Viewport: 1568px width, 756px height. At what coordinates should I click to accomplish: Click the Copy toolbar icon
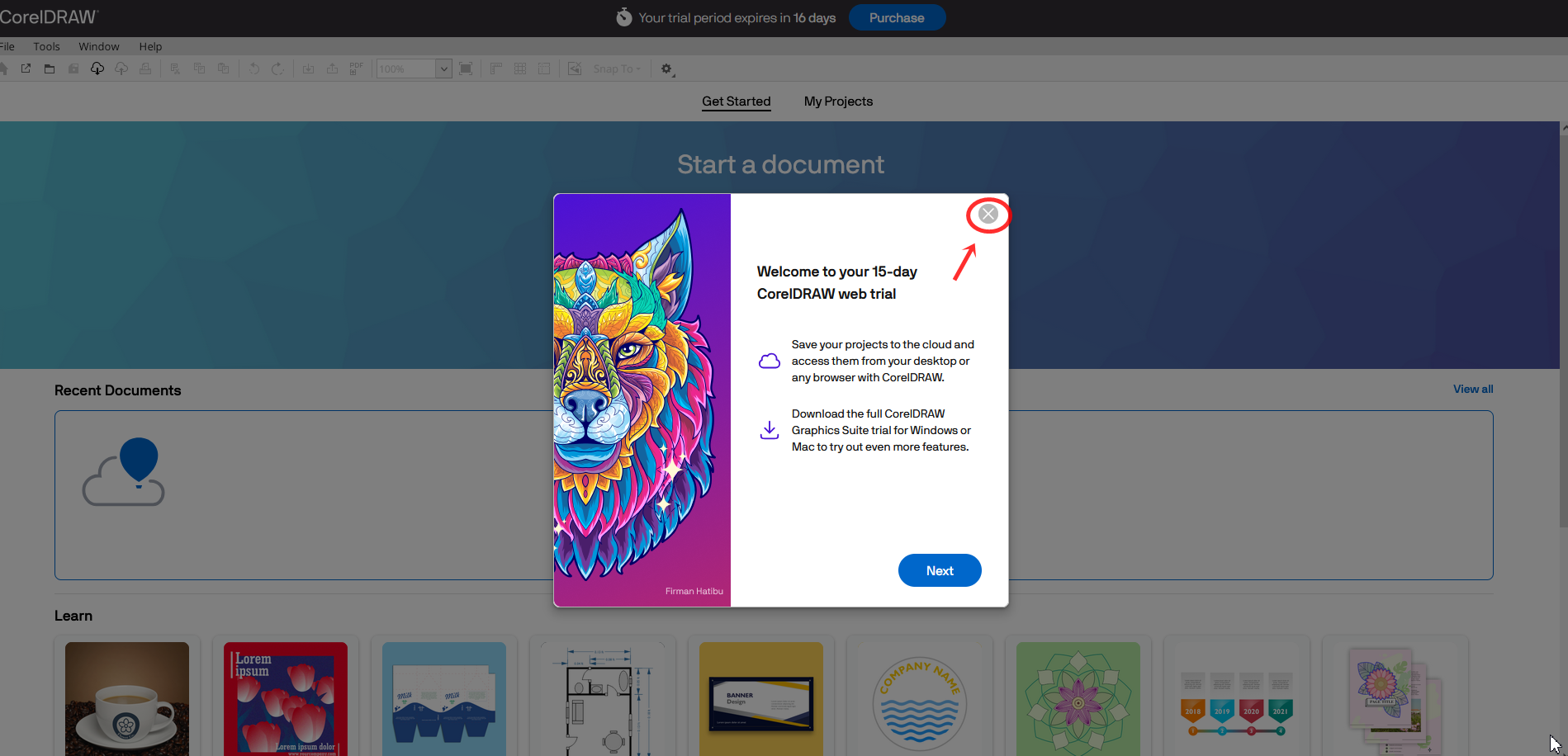pos(199,69)
